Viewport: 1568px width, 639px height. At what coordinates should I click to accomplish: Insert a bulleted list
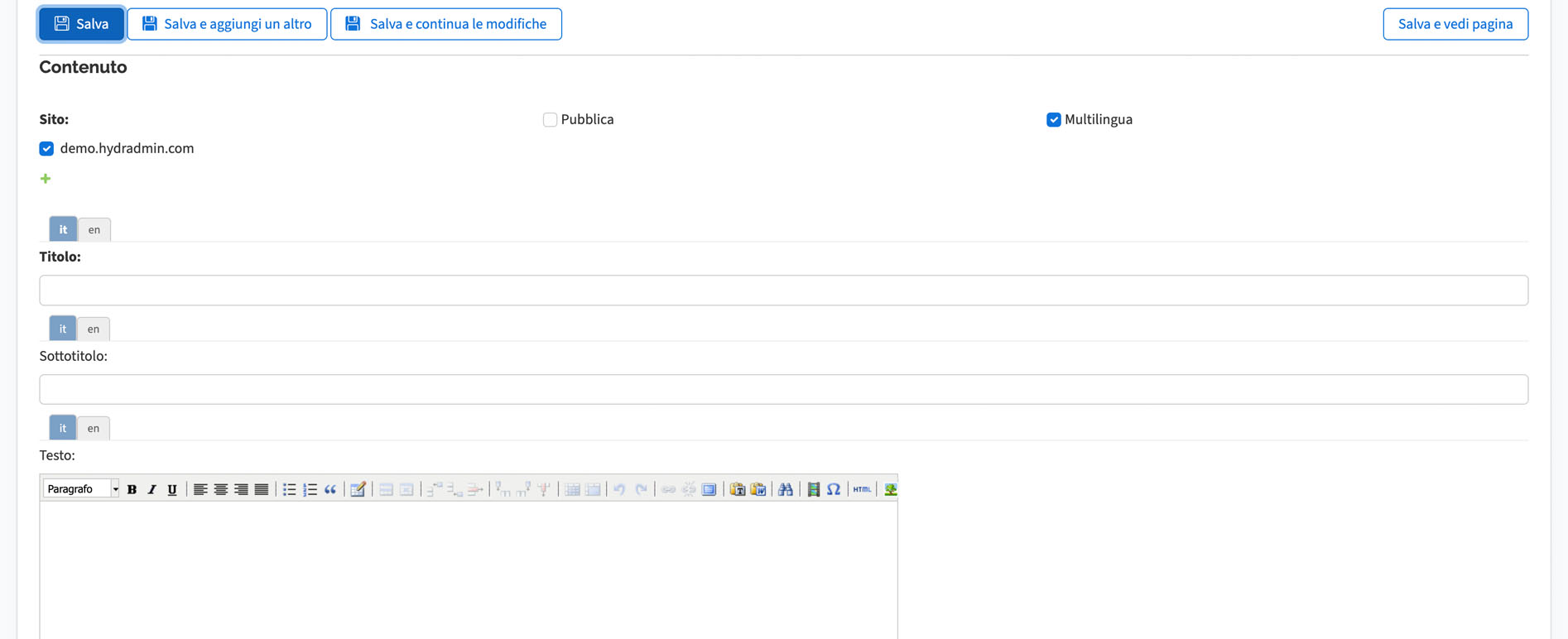[290, 489]
